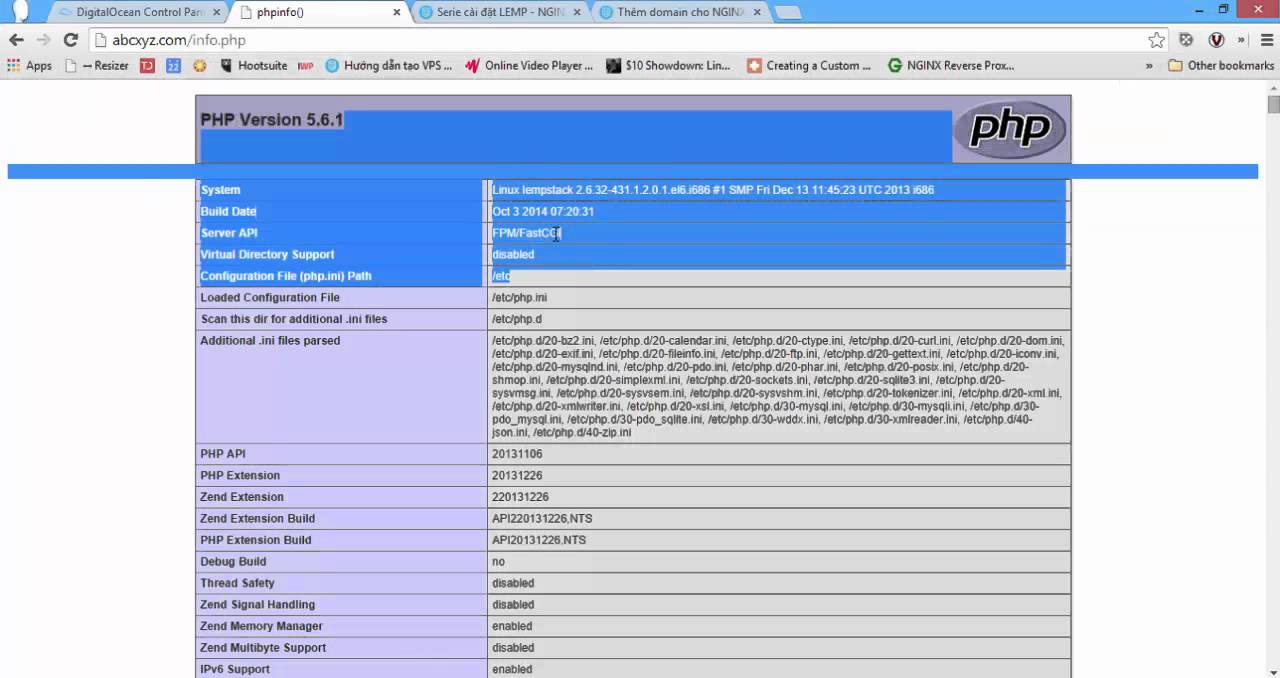Open the NGINX Reverse Prox bookmark

pos(950,66)
